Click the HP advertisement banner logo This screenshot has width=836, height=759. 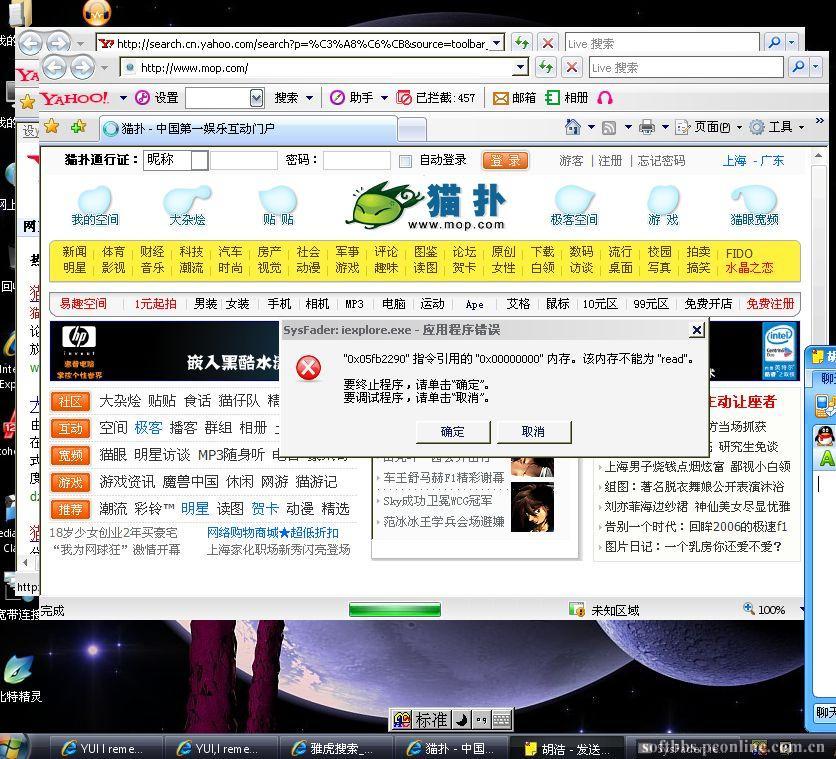(79, 337)
